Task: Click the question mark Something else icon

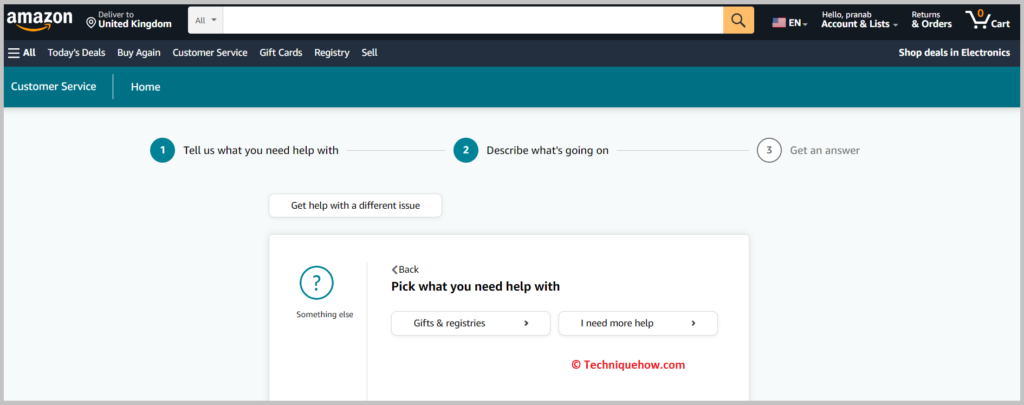Action: pos(316,283)
